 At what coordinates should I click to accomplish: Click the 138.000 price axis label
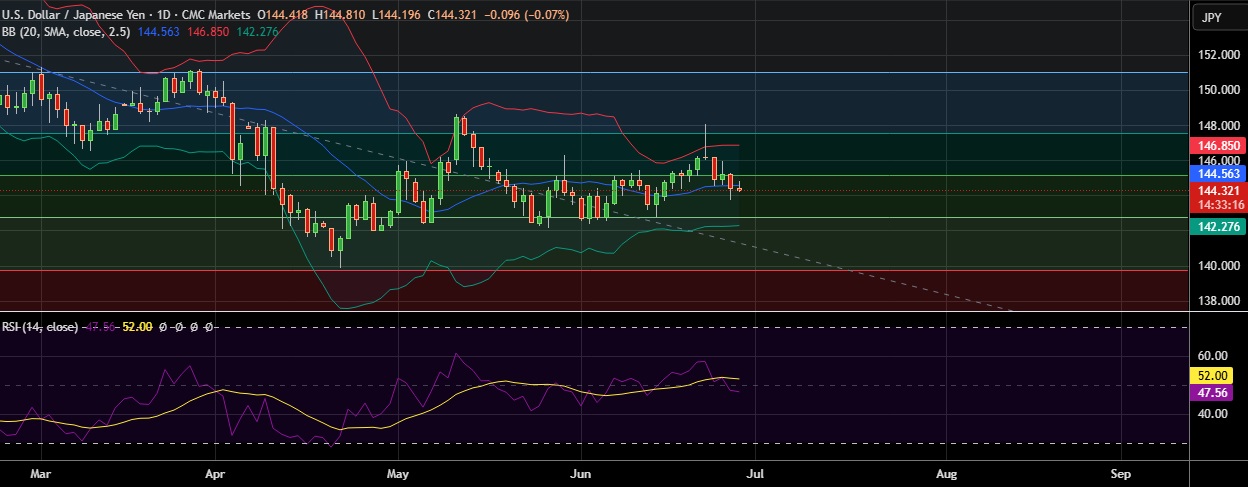1221,301
